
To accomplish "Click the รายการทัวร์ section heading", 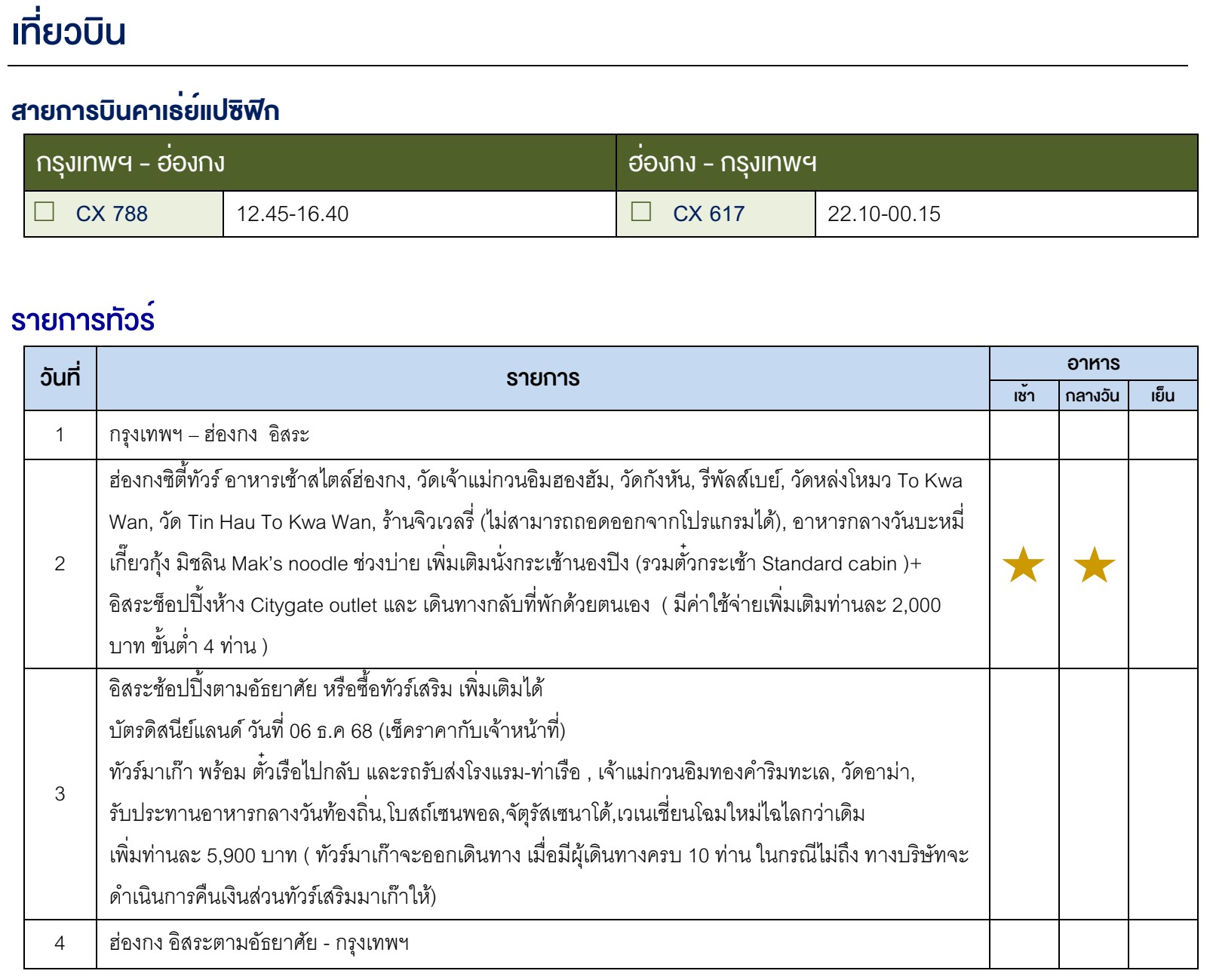I will coord(83,321).
